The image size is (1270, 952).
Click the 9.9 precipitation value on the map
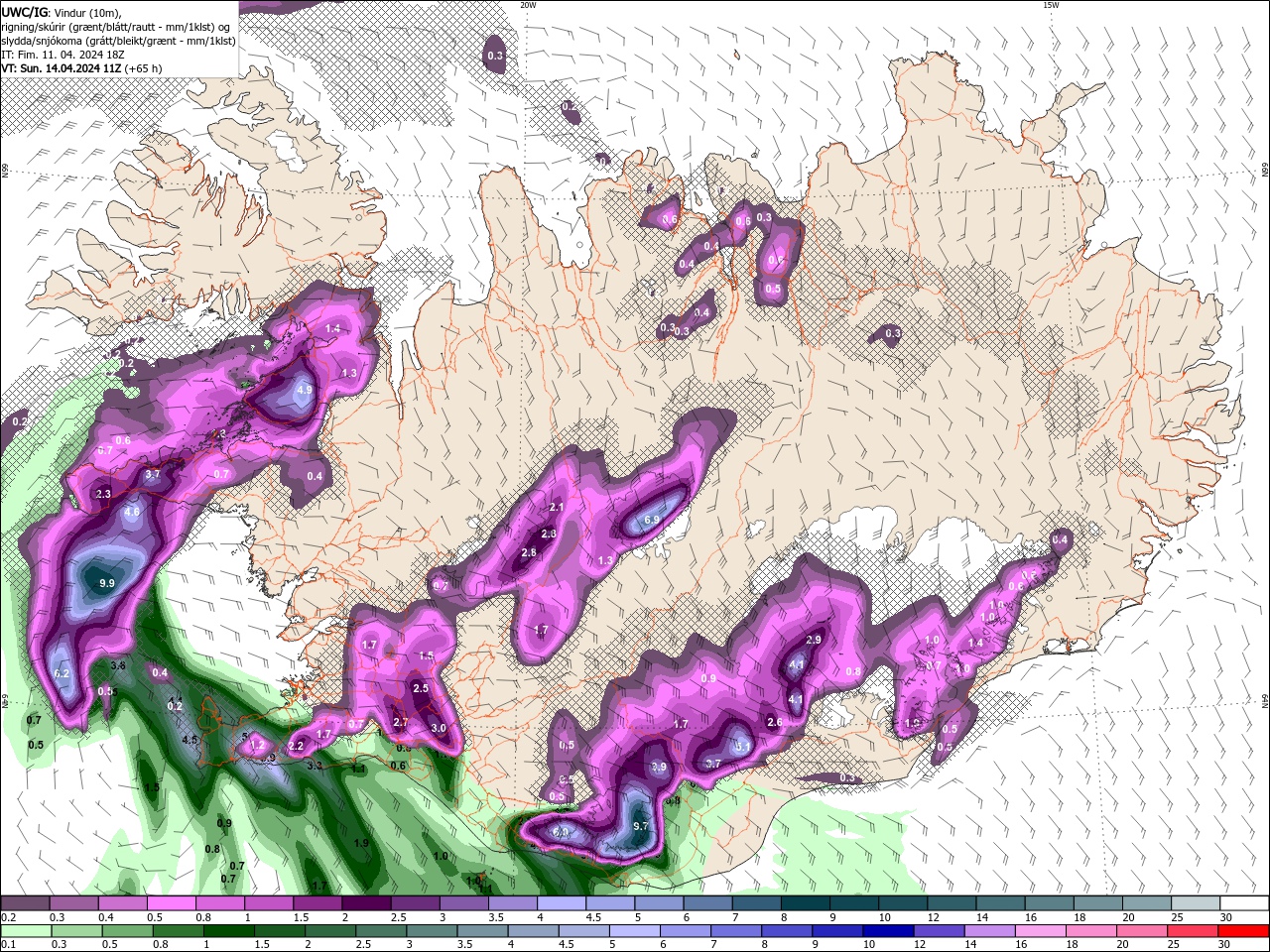click(x=107, y=584)
